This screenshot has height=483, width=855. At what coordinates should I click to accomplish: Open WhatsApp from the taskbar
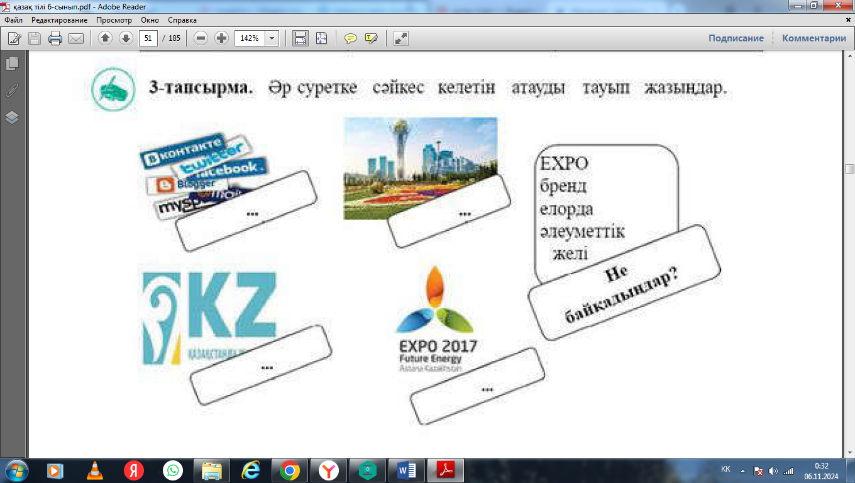[x=173, y=470]
